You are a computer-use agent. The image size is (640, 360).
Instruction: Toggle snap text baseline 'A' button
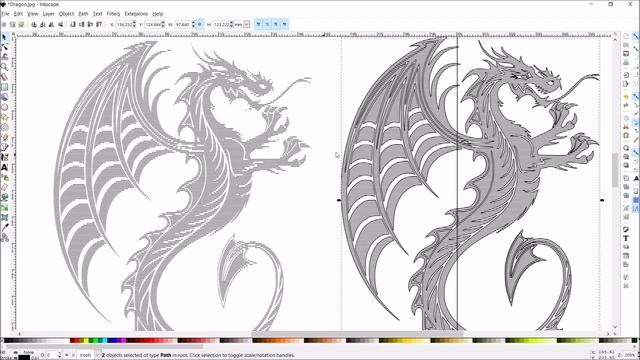pos(636,179)
